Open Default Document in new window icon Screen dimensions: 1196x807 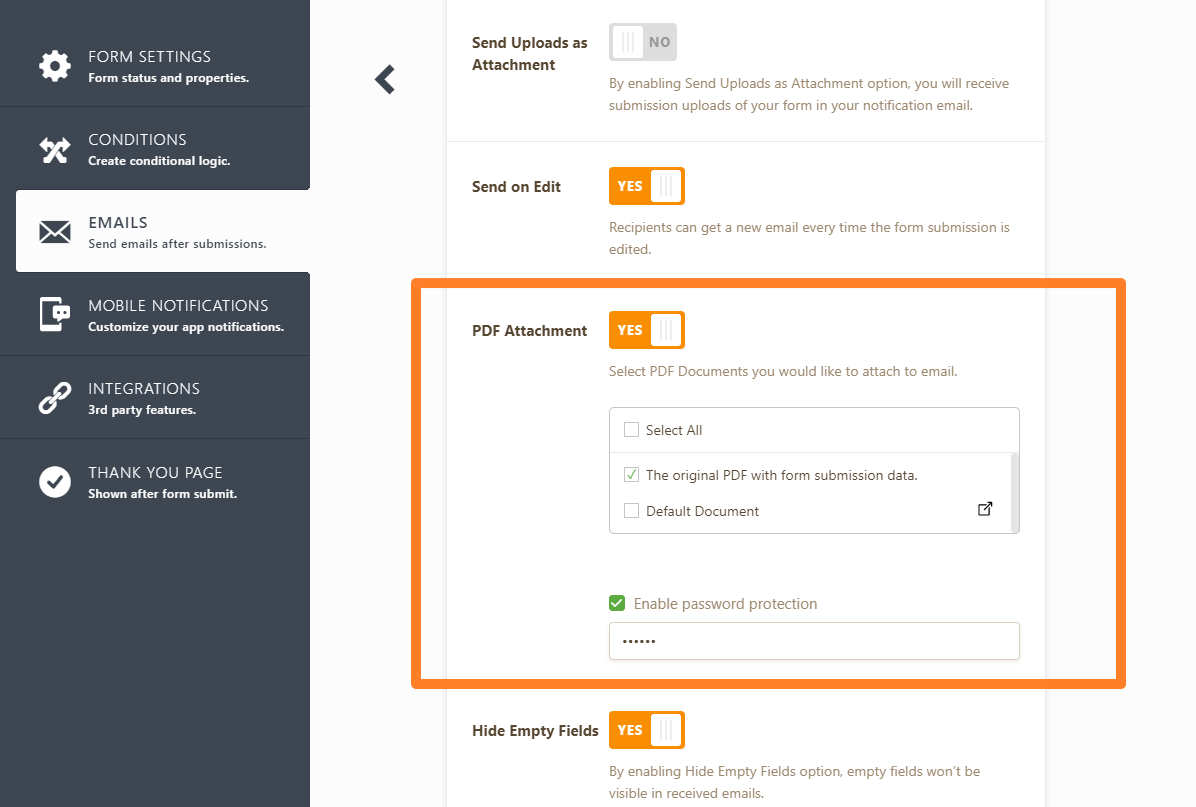click(985, 509)
